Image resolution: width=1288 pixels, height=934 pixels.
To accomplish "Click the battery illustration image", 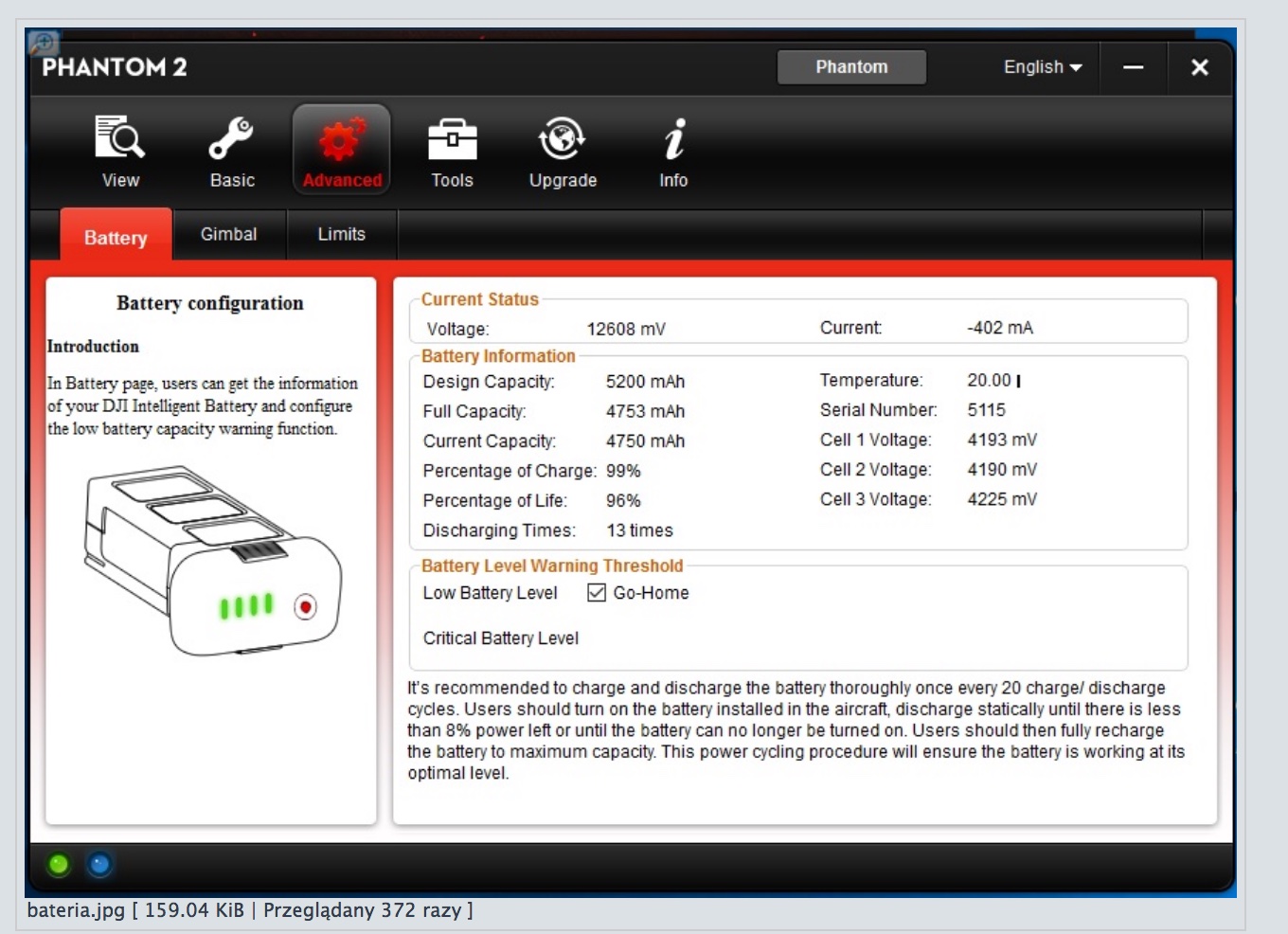I will pyautogui.click(x=212, y=560).
